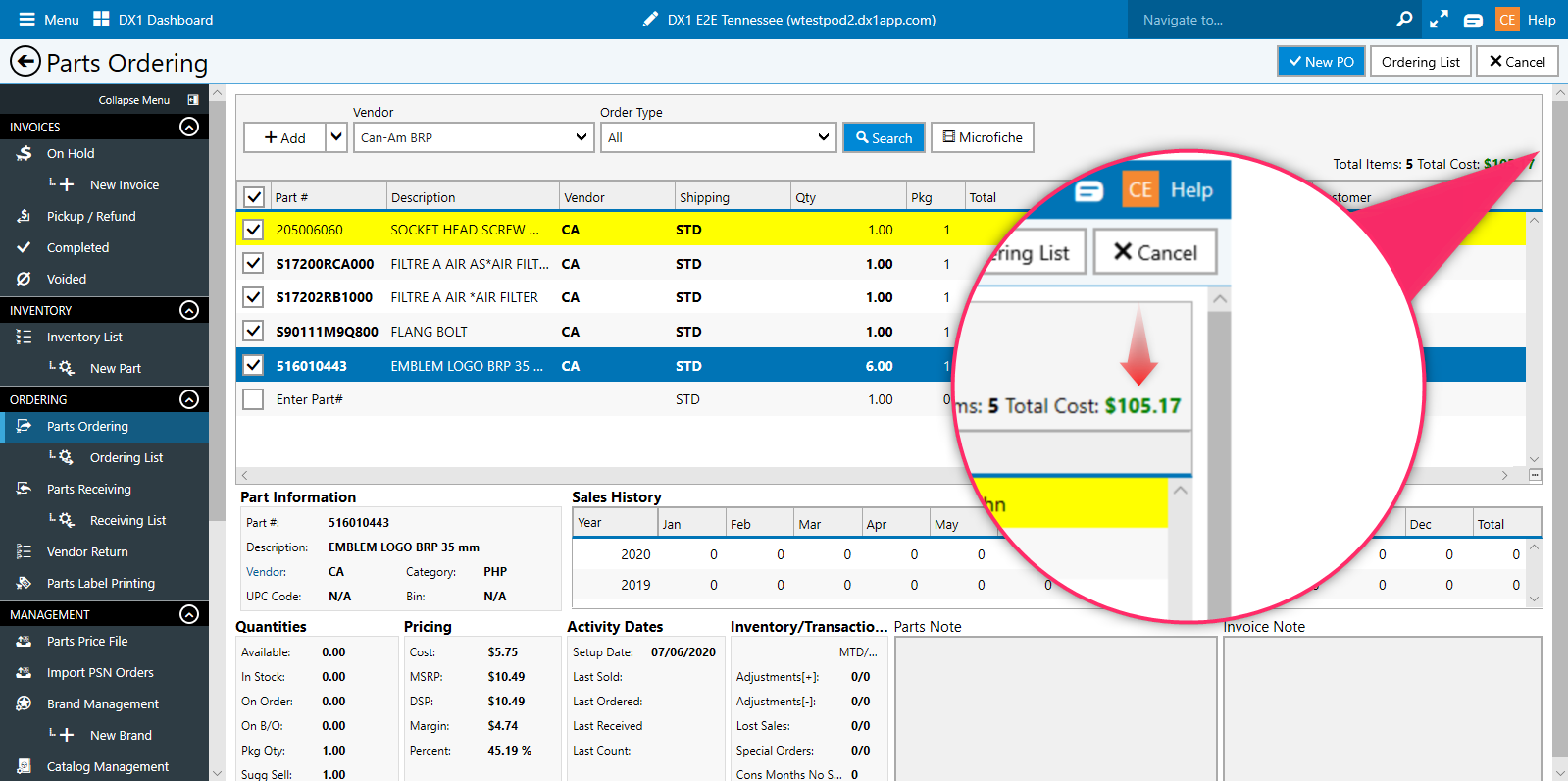The image size is (1568, 781).
Task: Show Completed invoices
Action: coord(77,247)
